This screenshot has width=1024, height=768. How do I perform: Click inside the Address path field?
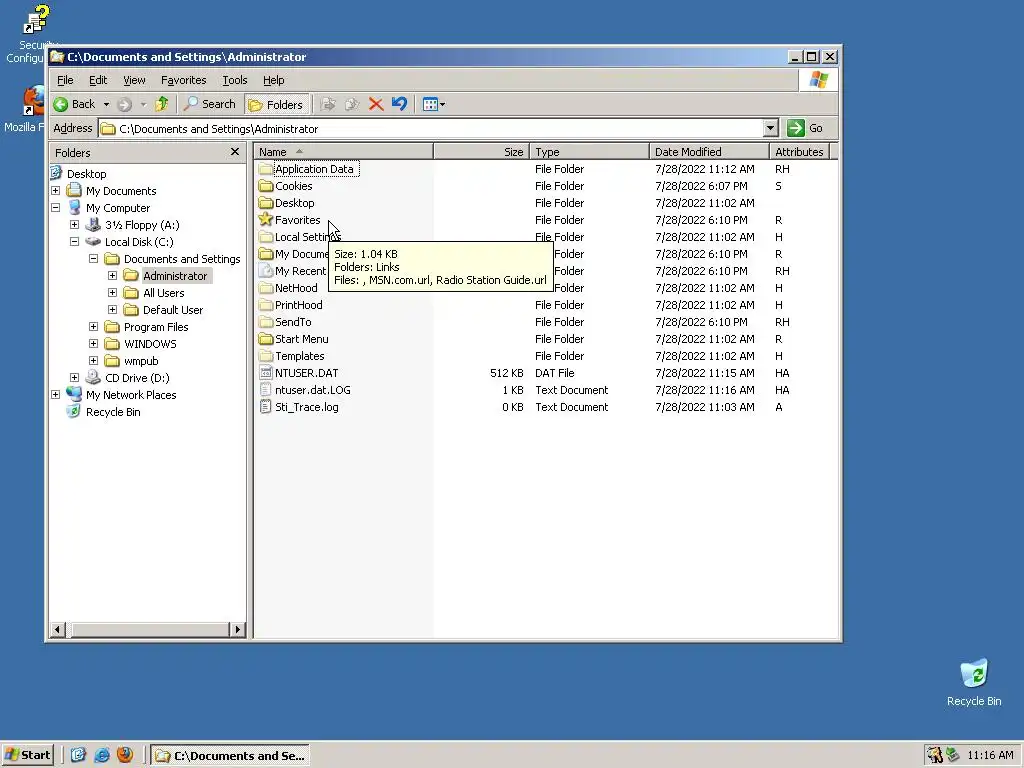431,129
